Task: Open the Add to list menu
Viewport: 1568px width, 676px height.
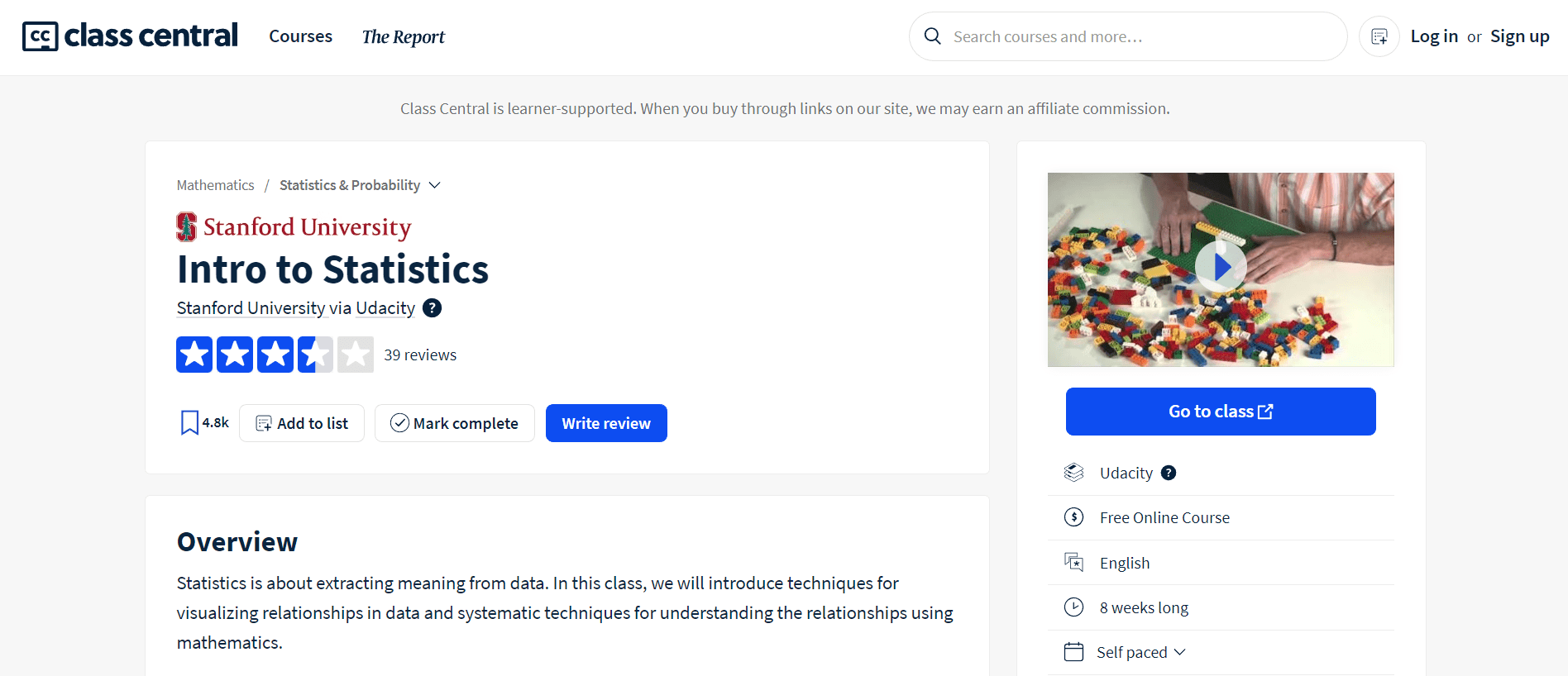Action: coord(302,423)
